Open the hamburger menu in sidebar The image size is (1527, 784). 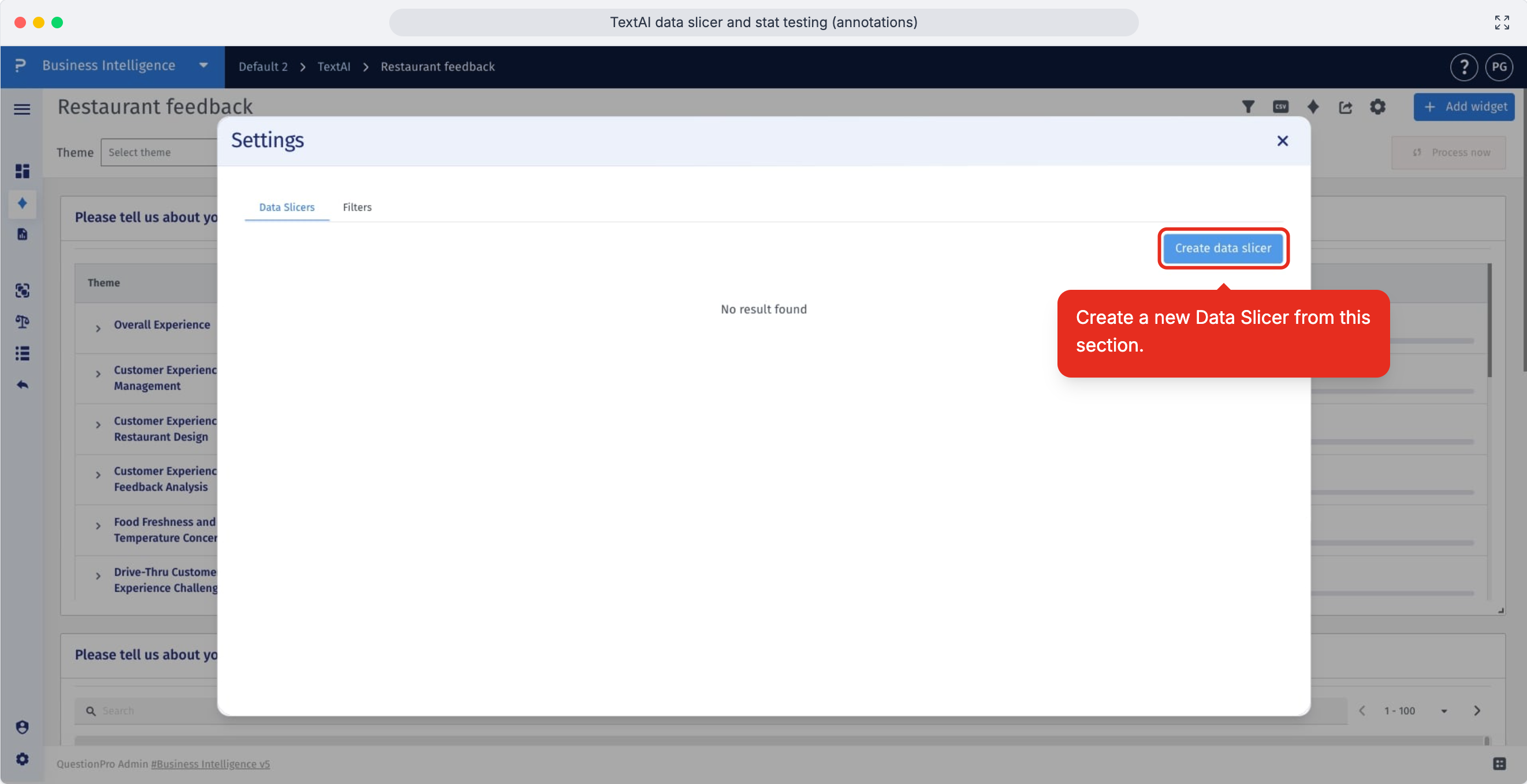point(22,109)
